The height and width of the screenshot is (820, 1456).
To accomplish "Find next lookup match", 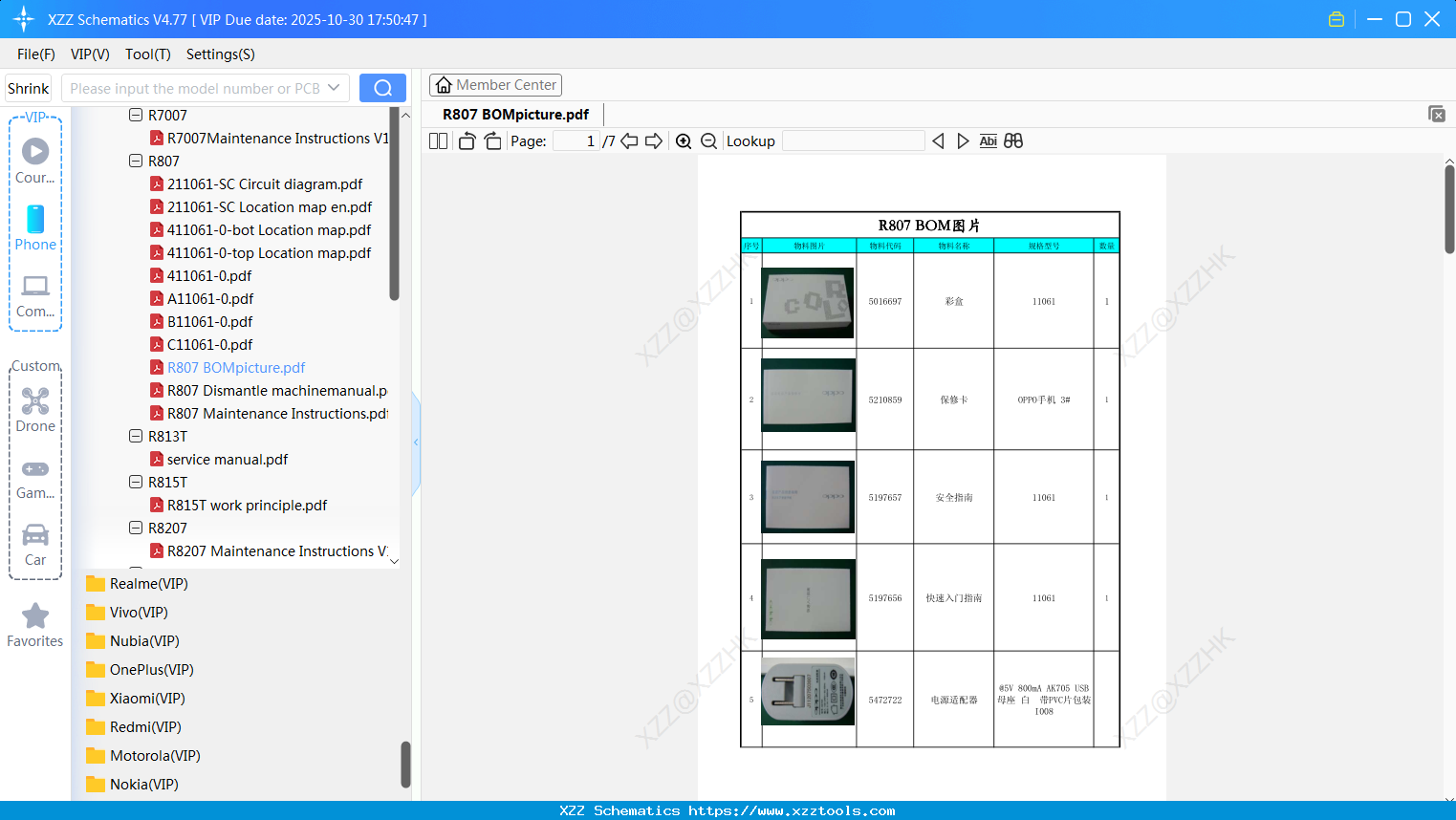I will [x=963, y=140].
